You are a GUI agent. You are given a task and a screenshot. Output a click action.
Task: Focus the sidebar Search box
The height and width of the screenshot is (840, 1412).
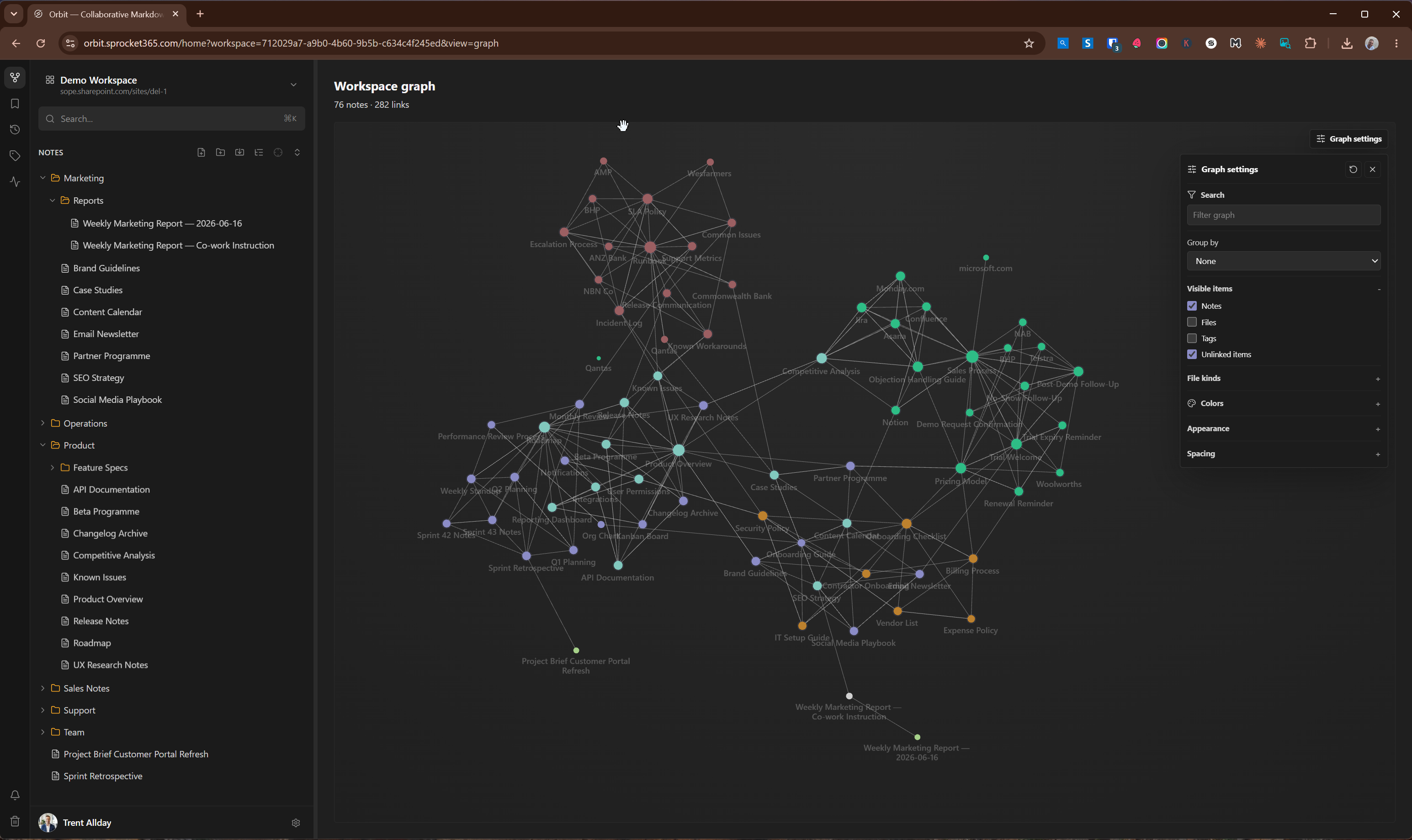point(171,119)
